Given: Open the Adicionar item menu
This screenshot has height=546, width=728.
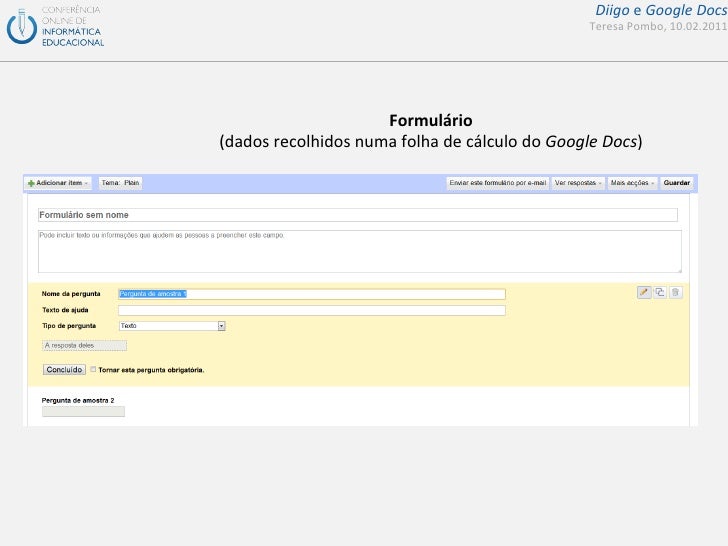Looking at the screenshot, I should click(x=58, y=183).
